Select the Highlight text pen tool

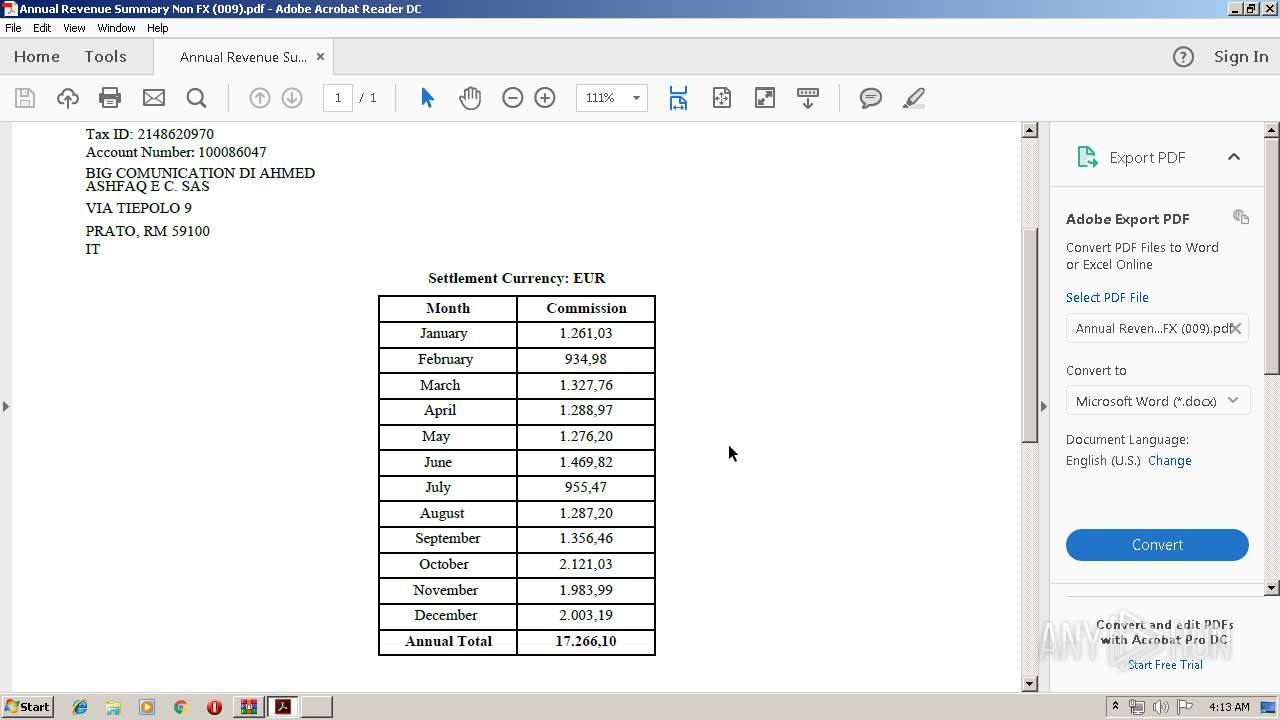point(913,98)
